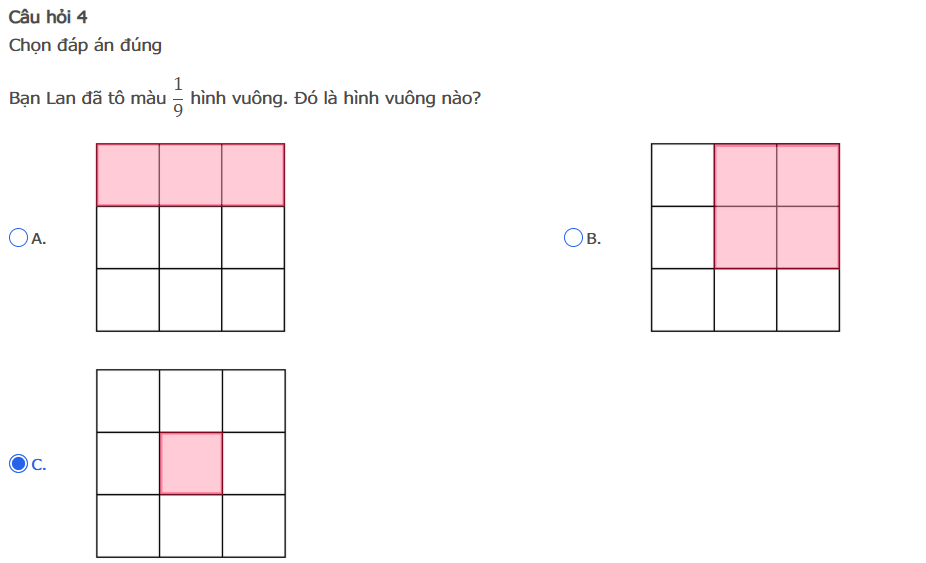Click the "Chọn đáp án đúng" instruction text

pyautogui.click(x=85, y=45)
